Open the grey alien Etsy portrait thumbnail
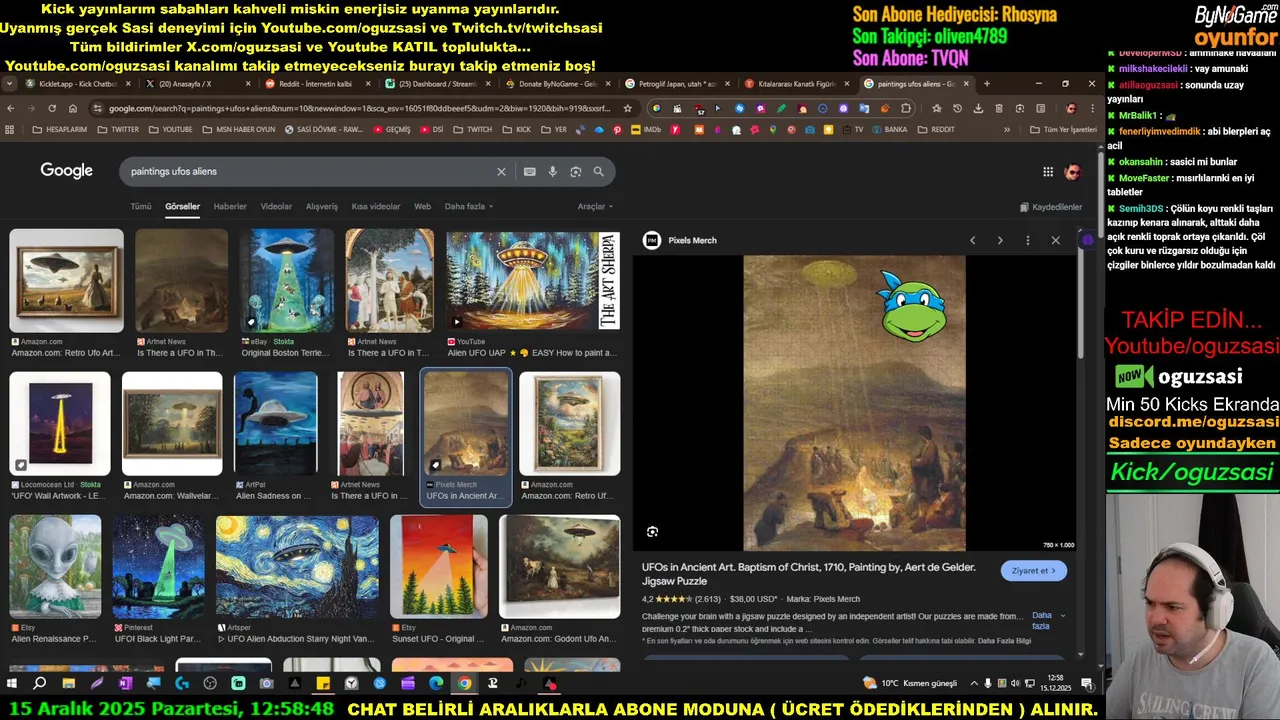The width and height of the screenshot is (1280, 720). click(x=55, y=567)
